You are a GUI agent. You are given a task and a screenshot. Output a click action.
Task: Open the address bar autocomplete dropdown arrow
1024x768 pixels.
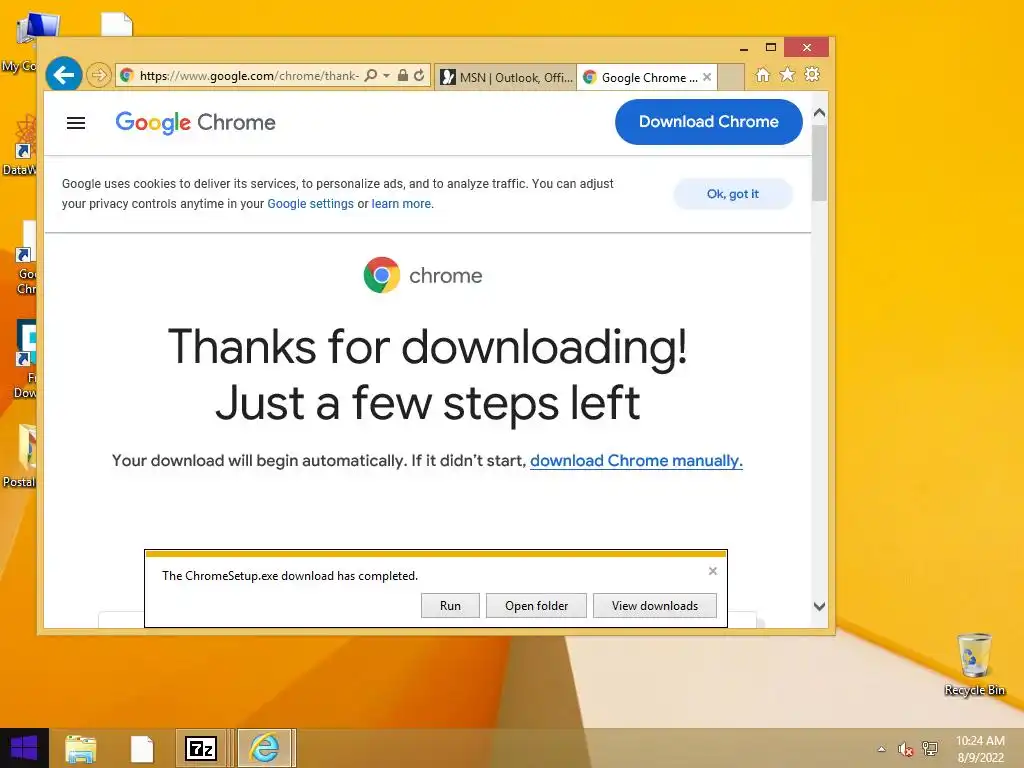[387, 76]
